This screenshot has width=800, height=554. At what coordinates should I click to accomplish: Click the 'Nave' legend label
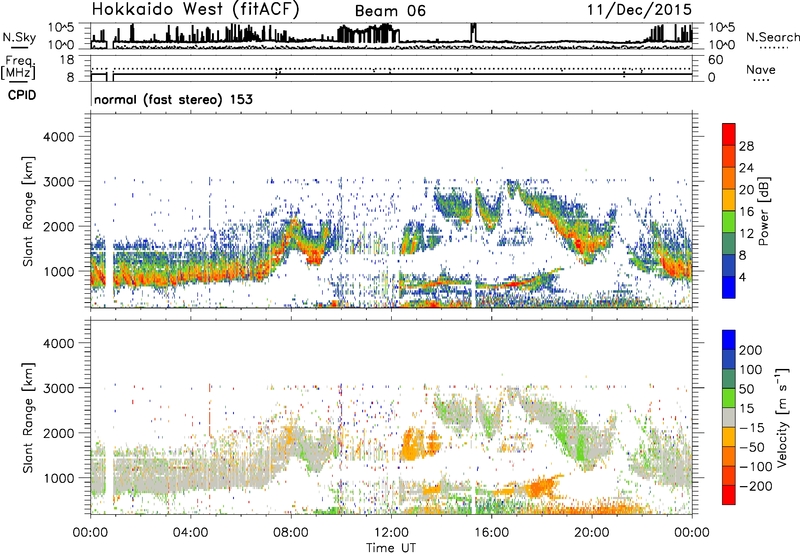pyautogui.click(x=760, y=70)
